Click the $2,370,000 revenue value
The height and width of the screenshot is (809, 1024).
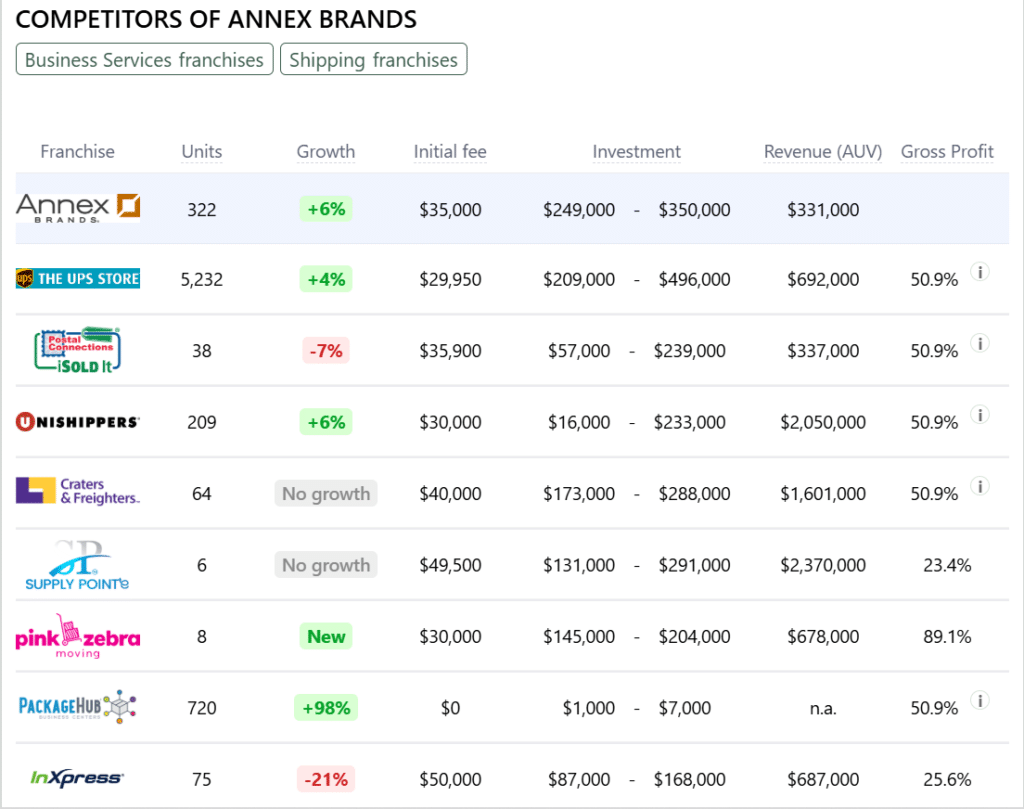[x=823, y=565]
